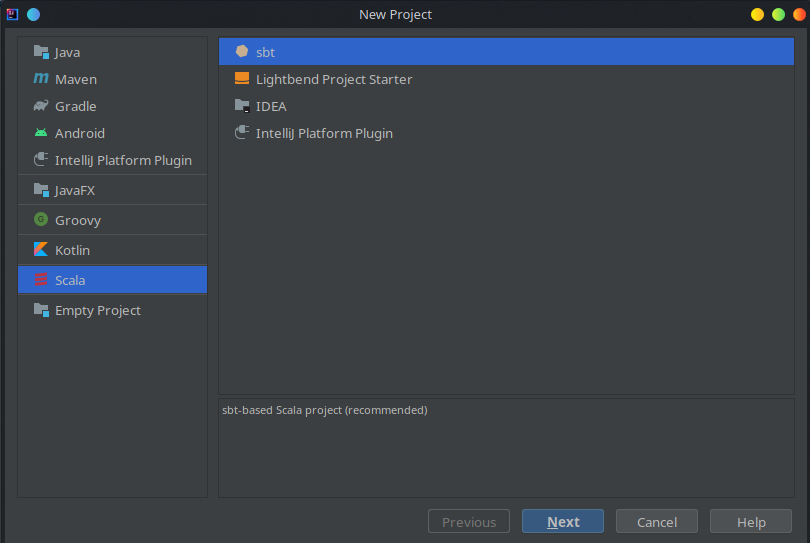Screen dimensions: 810x543
Task: Click the Empty Project folder icon
Action: 41,309
